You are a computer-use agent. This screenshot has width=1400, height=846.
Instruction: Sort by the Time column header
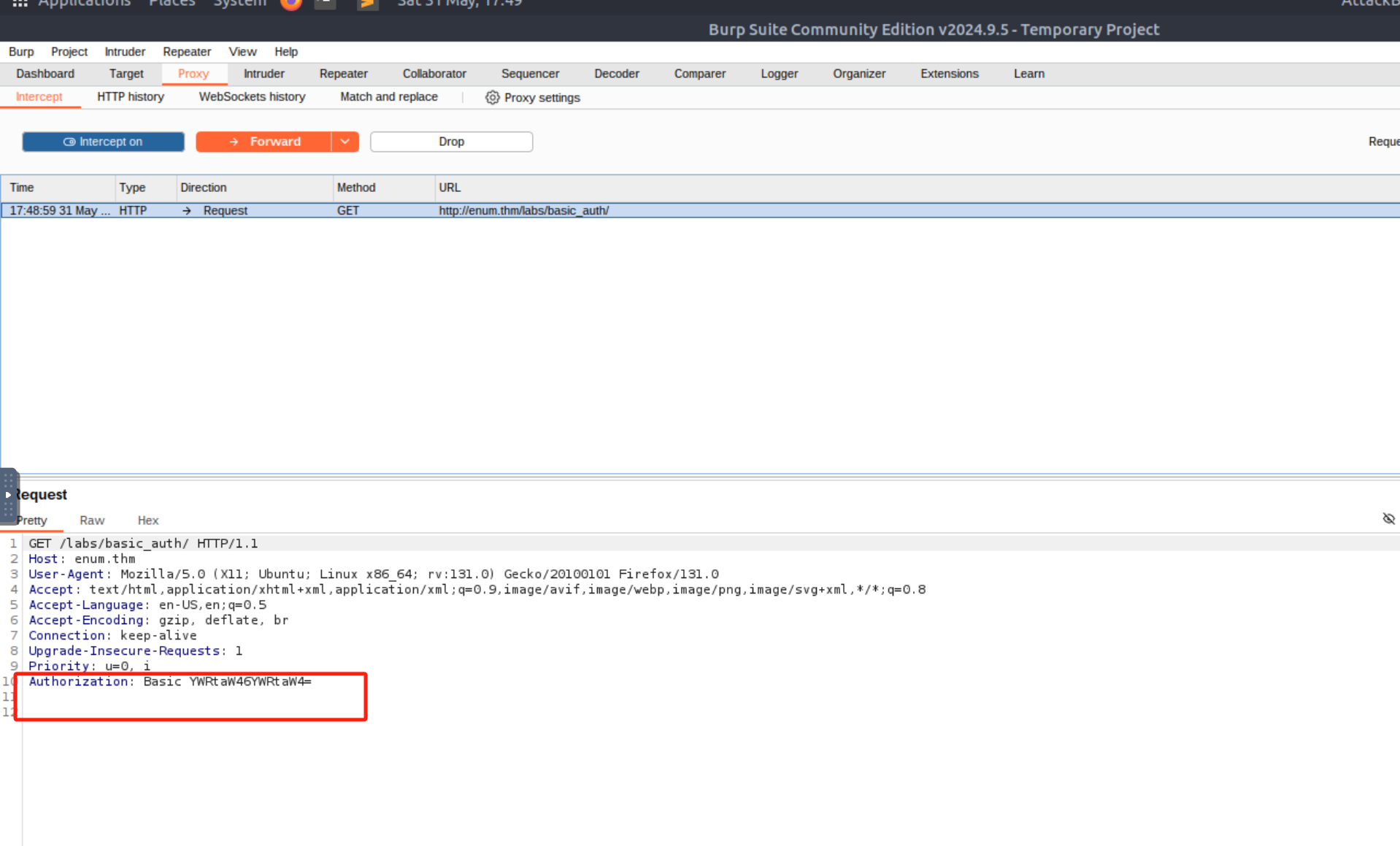point(58,188)
